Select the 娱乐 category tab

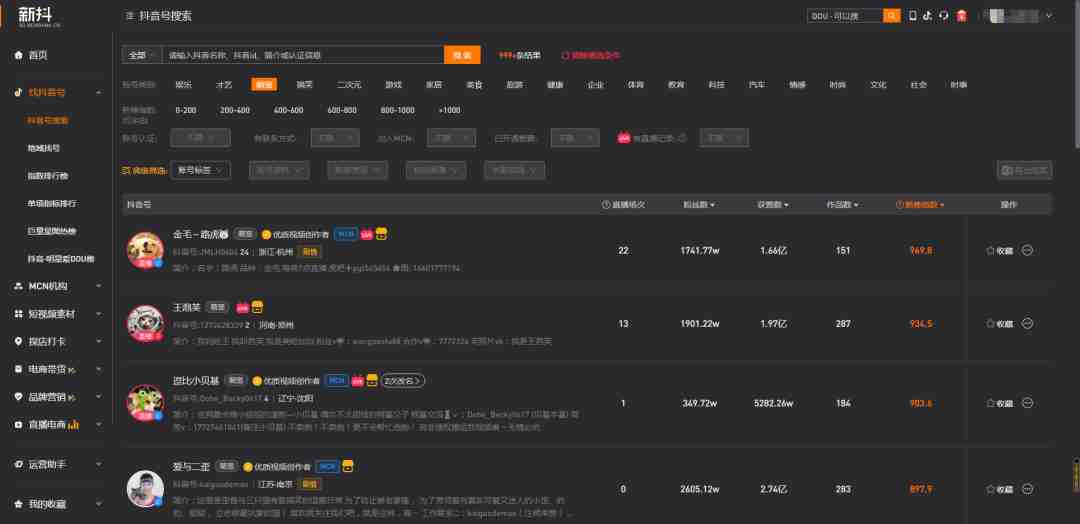(184, 85)
